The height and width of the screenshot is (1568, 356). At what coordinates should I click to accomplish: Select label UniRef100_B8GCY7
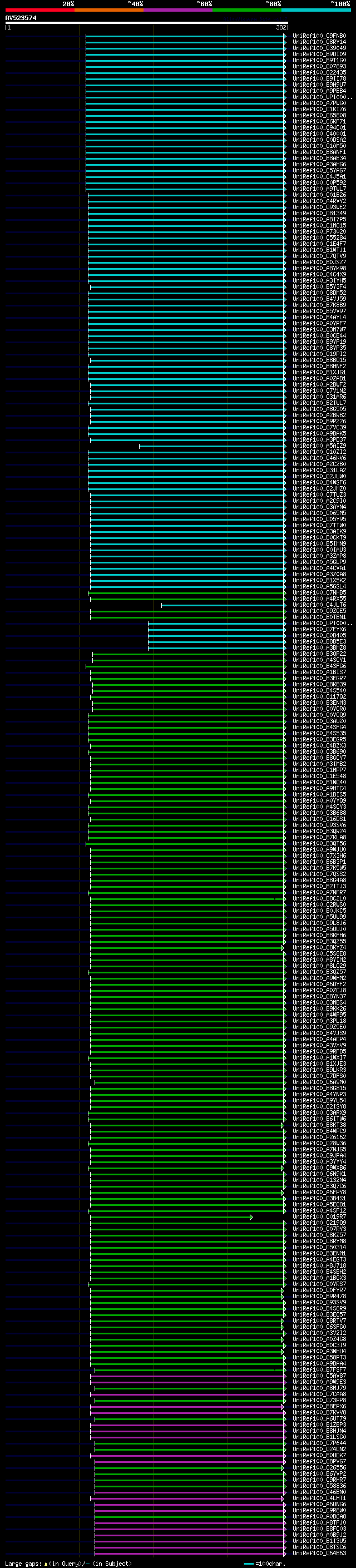click(x=319, y=758)
